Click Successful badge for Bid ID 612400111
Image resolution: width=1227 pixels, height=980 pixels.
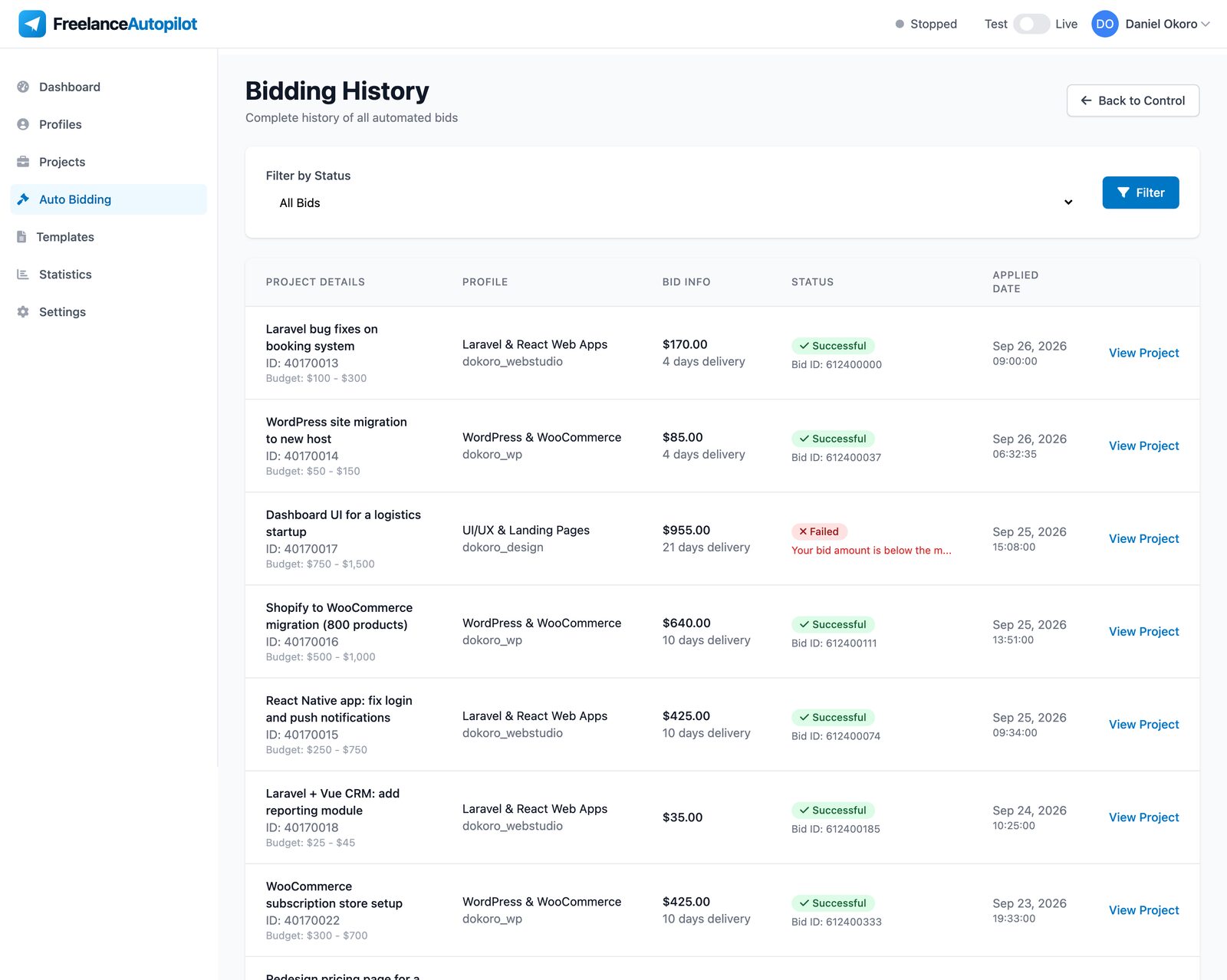(833, 624)
